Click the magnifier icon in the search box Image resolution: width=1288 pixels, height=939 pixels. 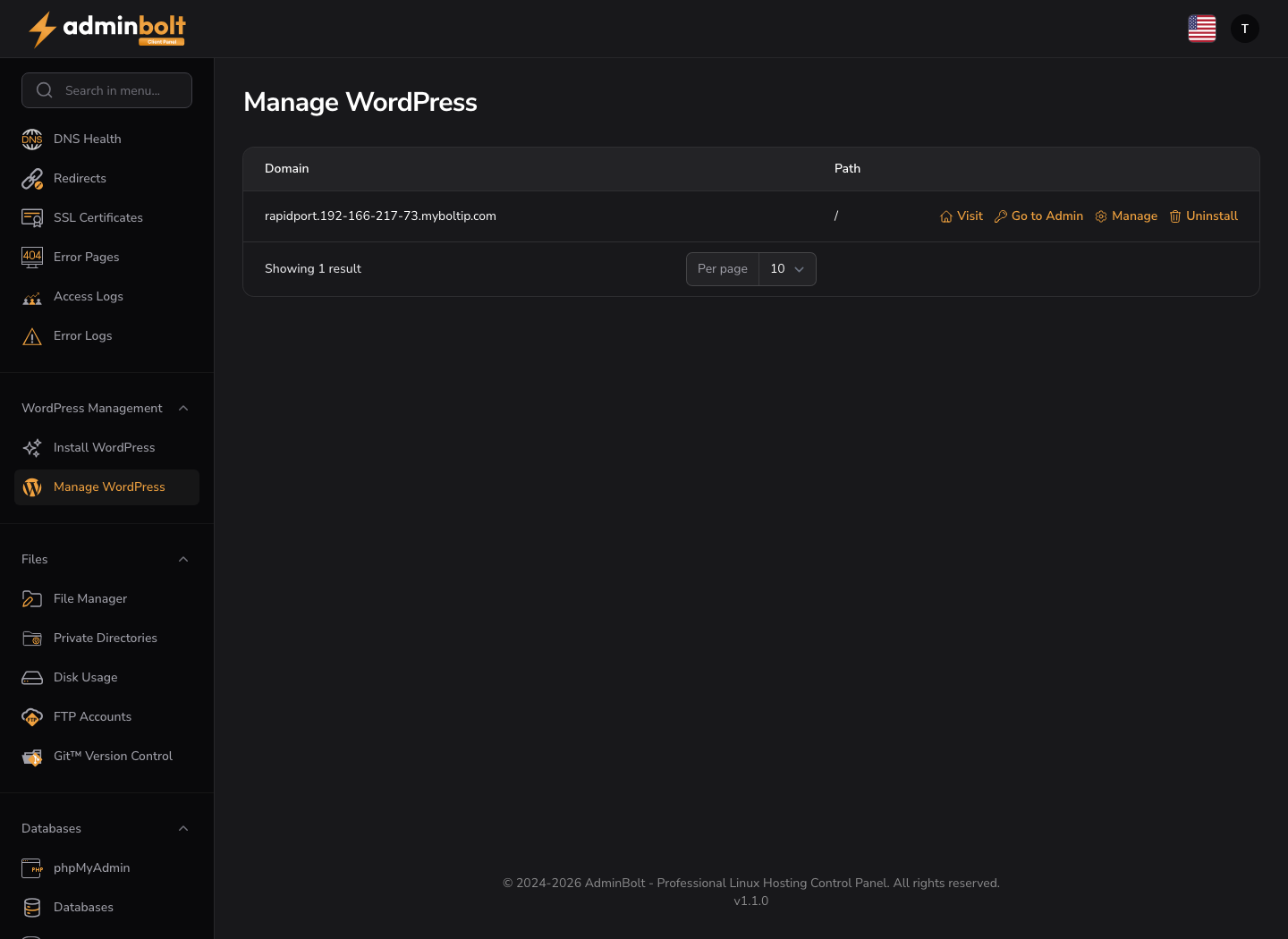[45, 90]
